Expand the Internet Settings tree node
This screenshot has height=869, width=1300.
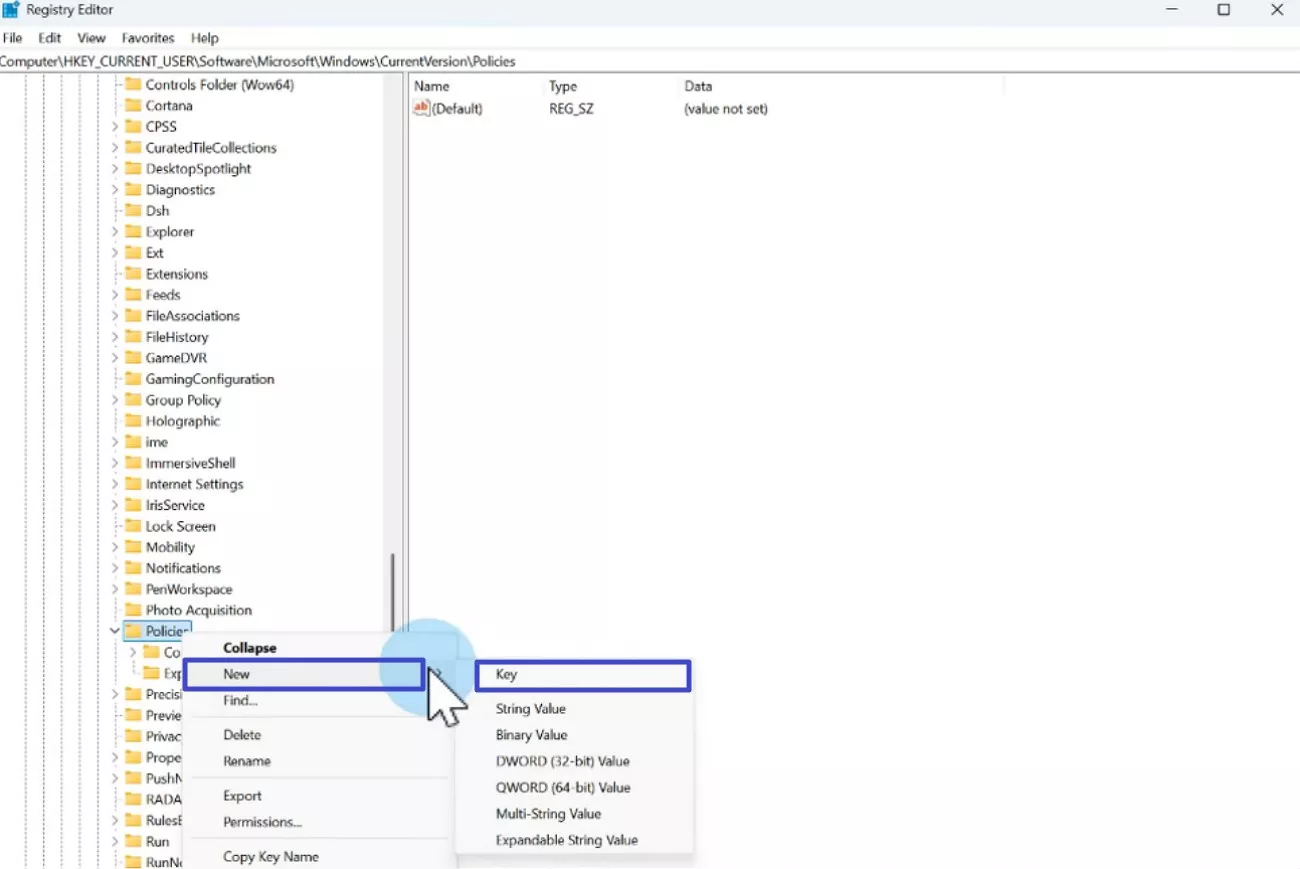[x=115, y=485]
